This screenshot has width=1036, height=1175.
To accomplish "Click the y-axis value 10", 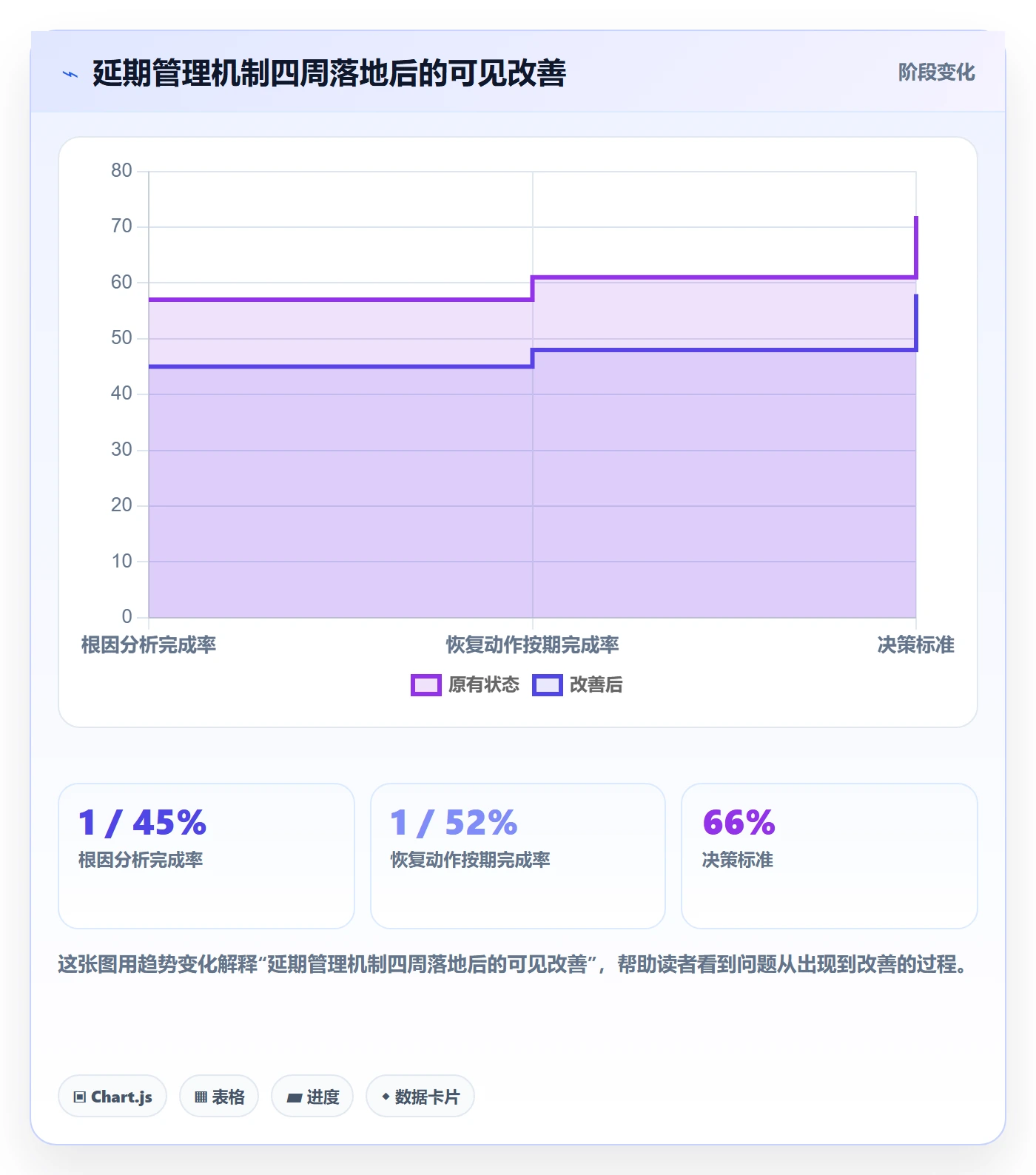I will [x=121, y=562].
